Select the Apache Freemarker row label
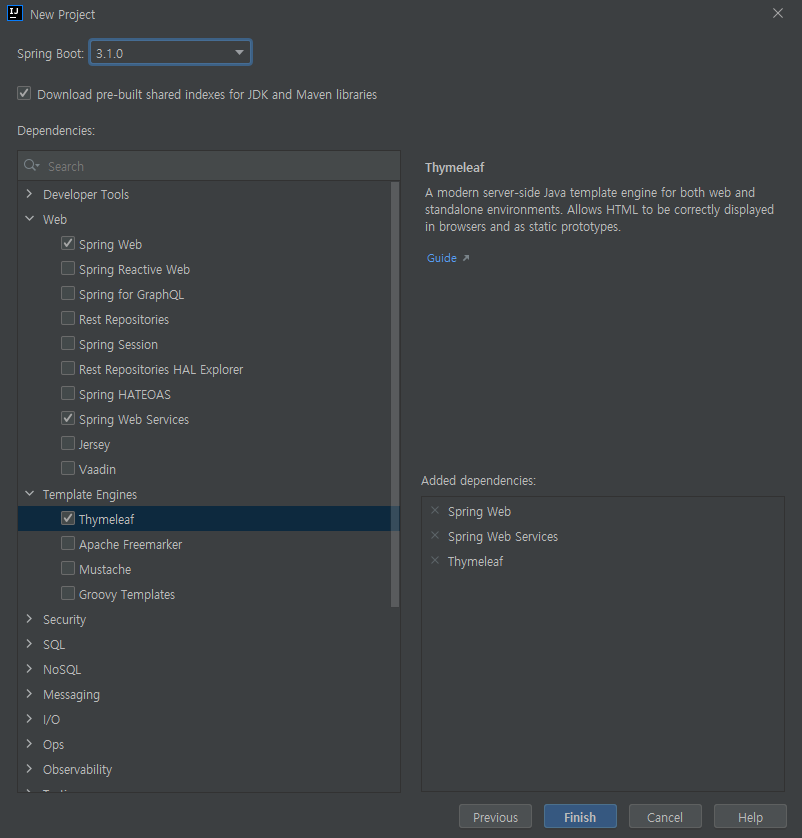Viewport: 802px width, 838px height. (130, 545)
